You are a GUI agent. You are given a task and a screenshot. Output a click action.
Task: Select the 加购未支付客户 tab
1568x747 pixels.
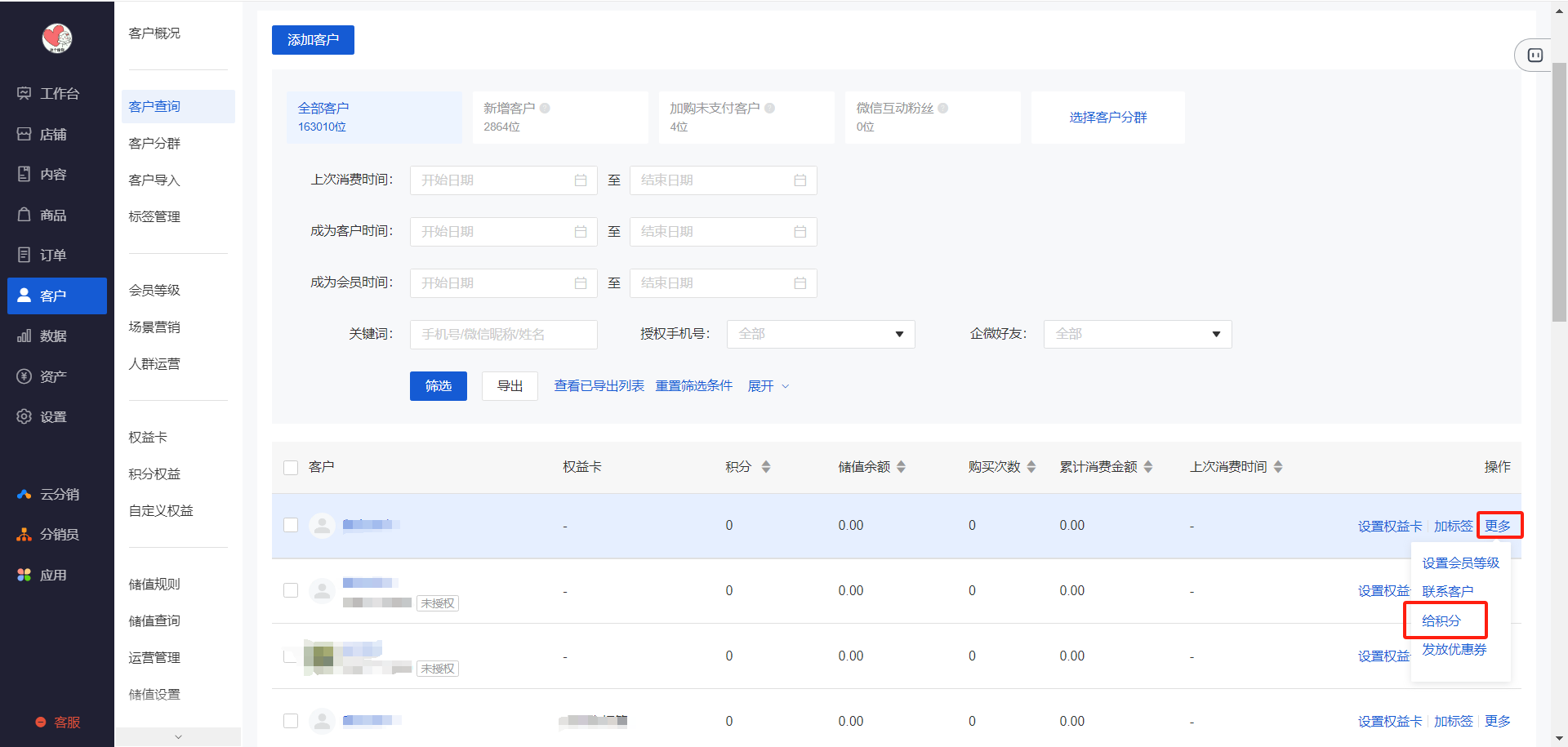[746, 117]
